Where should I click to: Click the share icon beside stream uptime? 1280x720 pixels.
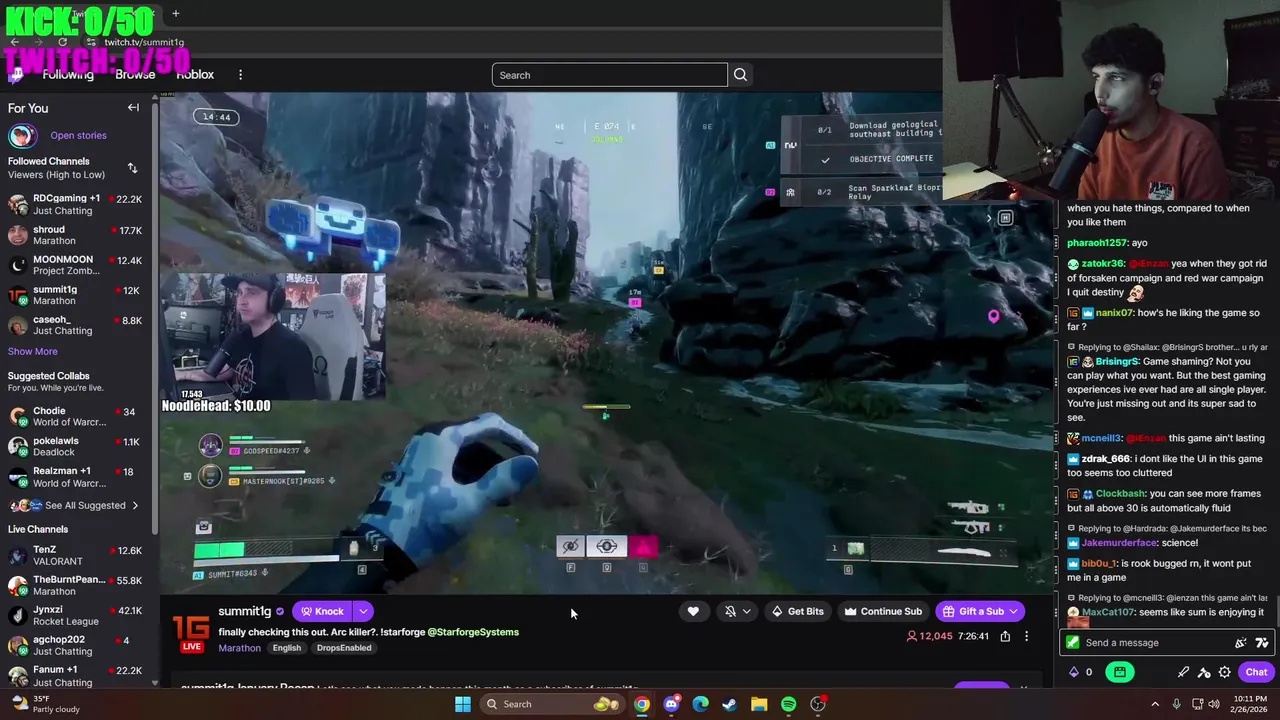[1005, 636]
